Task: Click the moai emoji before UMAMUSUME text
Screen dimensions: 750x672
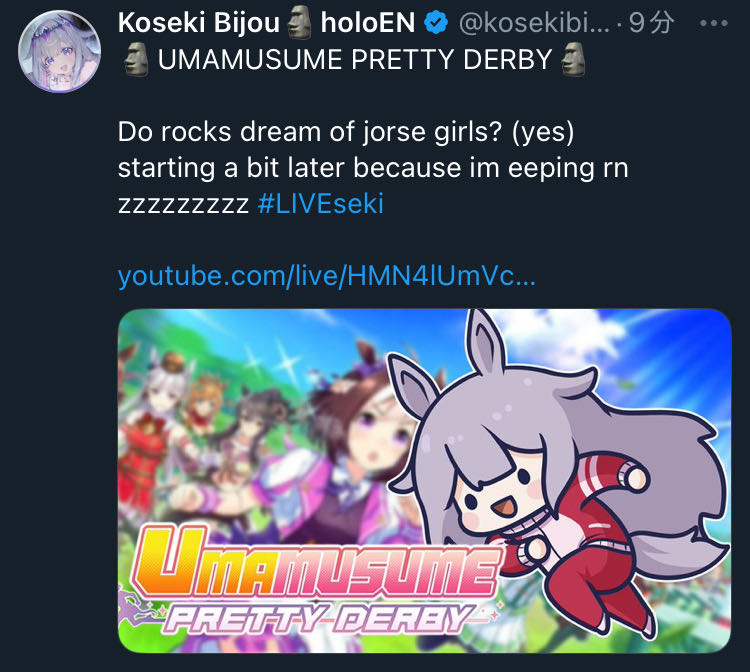Action: [x=136, y=59]
